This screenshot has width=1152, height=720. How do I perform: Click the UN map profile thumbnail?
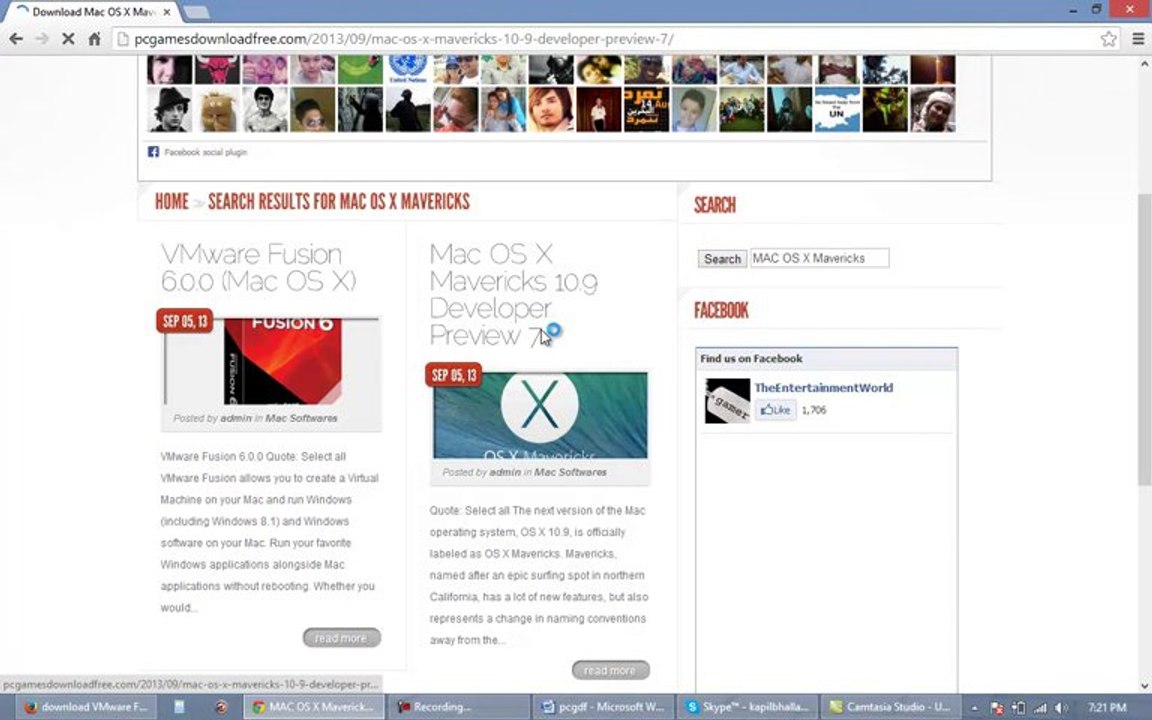click(837, 109)
